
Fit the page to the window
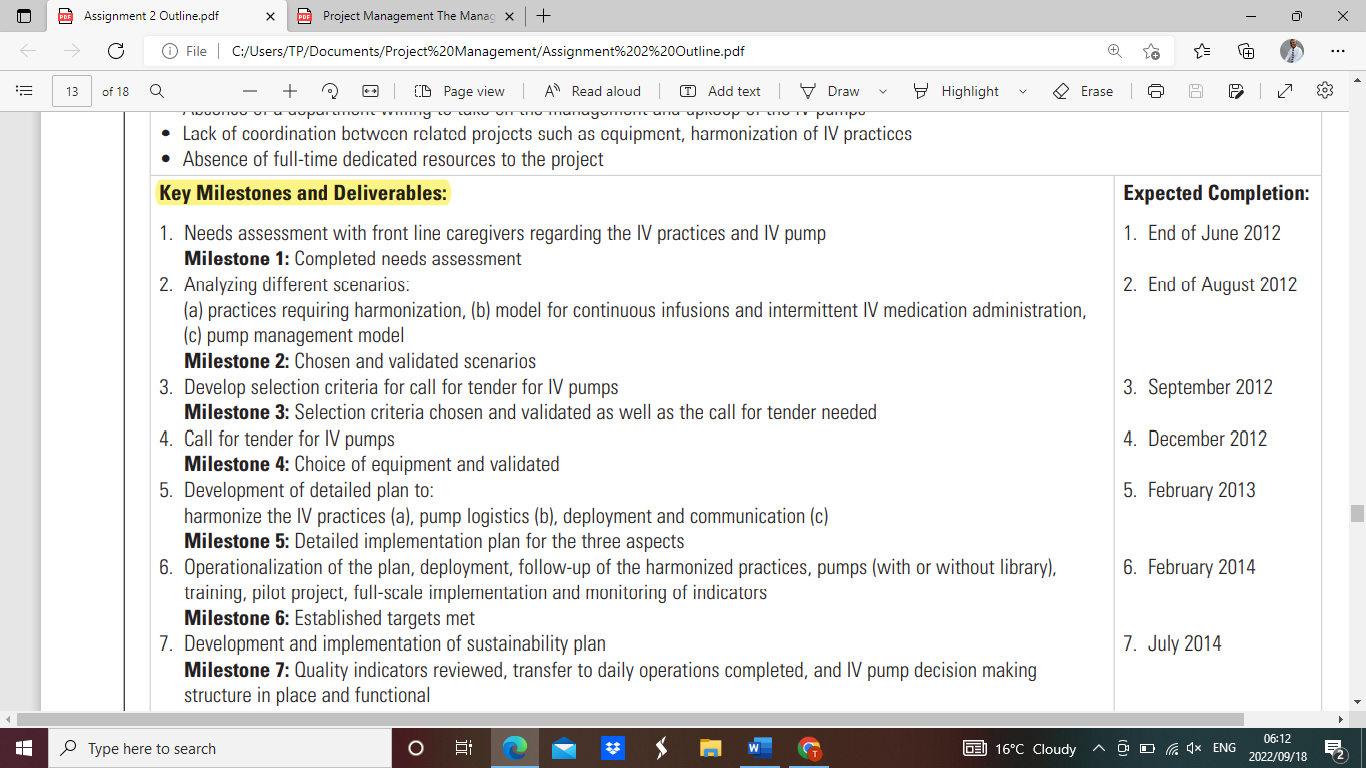pyautogui.click(x=370, y=91)
